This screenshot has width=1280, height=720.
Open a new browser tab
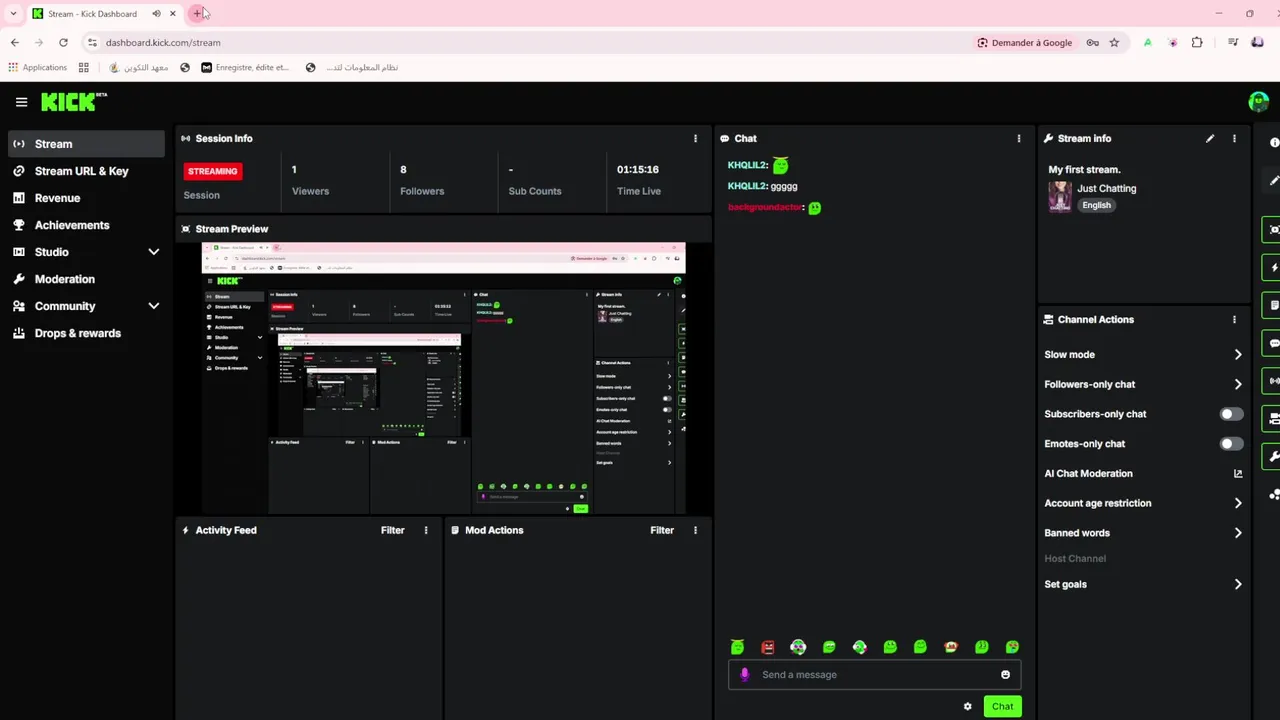pos(197,14)
